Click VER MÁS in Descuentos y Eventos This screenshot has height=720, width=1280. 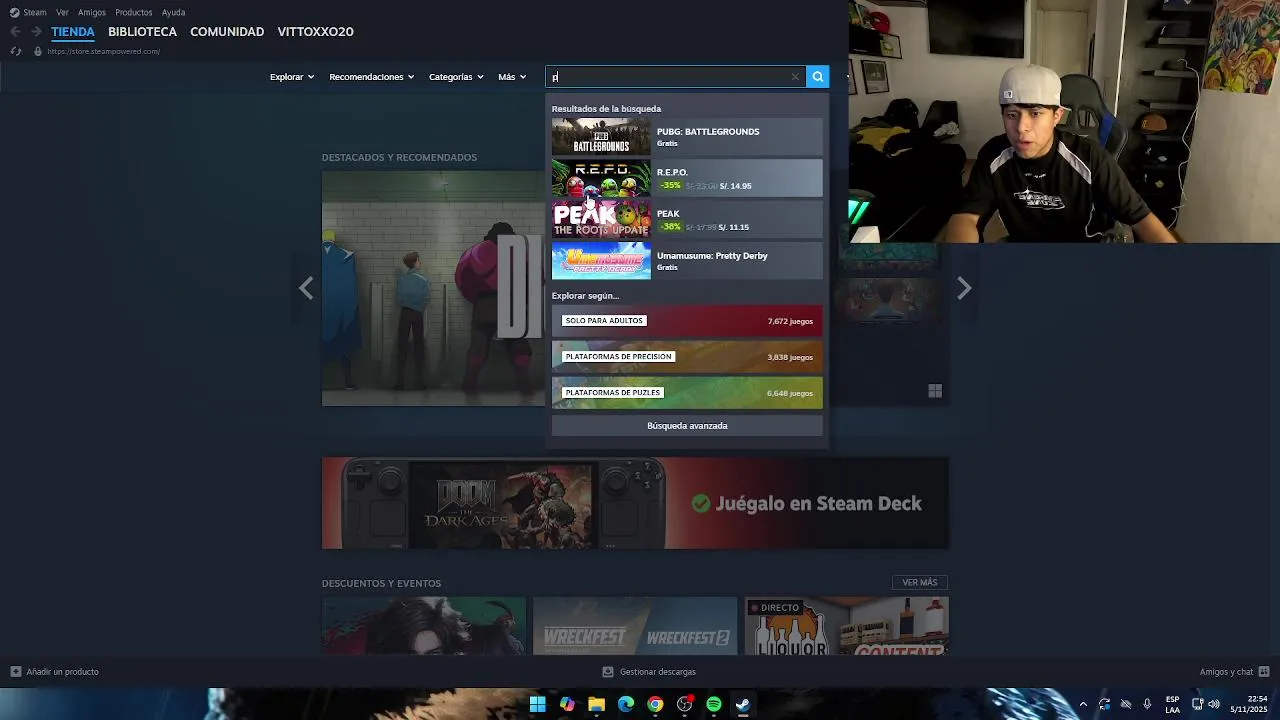tap(919, 582)
